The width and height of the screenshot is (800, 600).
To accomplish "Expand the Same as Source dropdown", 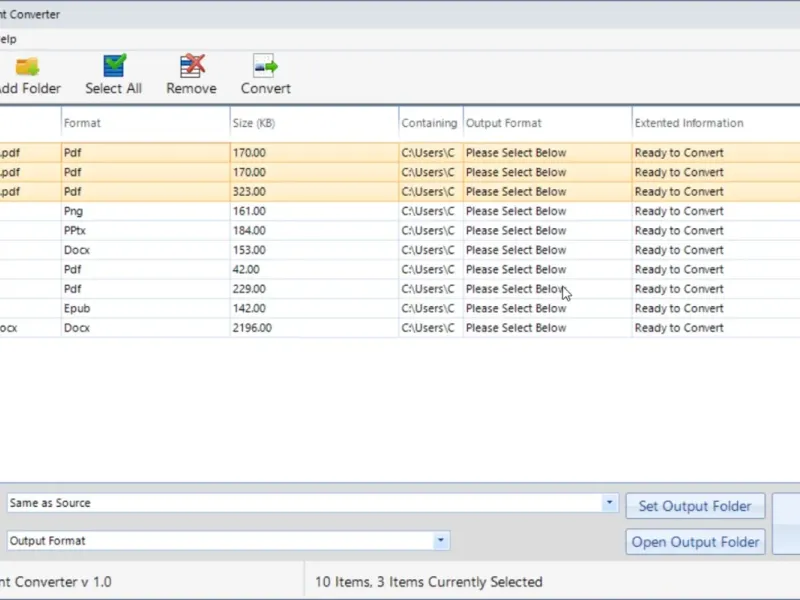I will click(609, 503).
